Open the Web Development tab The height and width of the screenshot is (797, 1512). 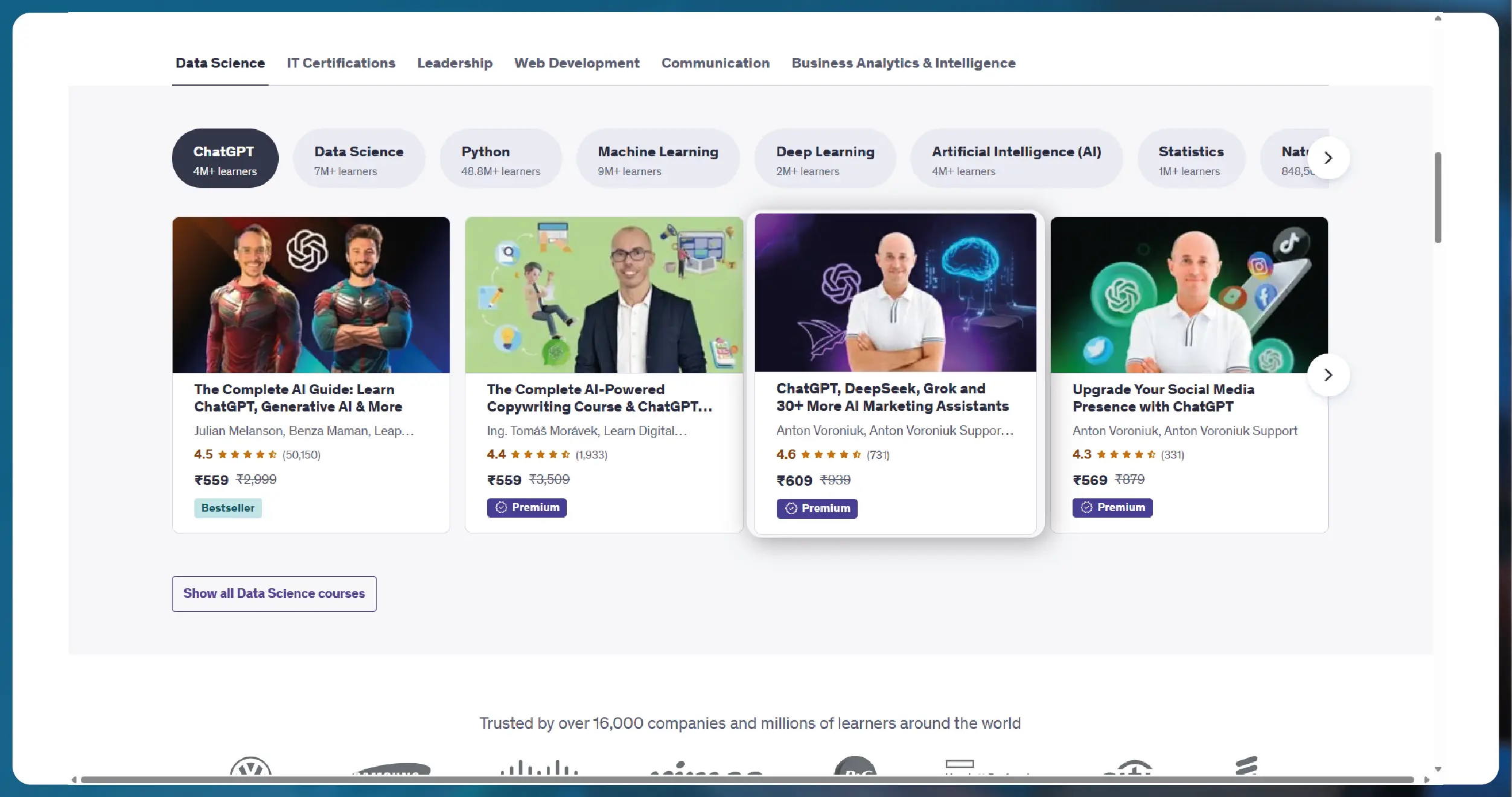(577, 63)
